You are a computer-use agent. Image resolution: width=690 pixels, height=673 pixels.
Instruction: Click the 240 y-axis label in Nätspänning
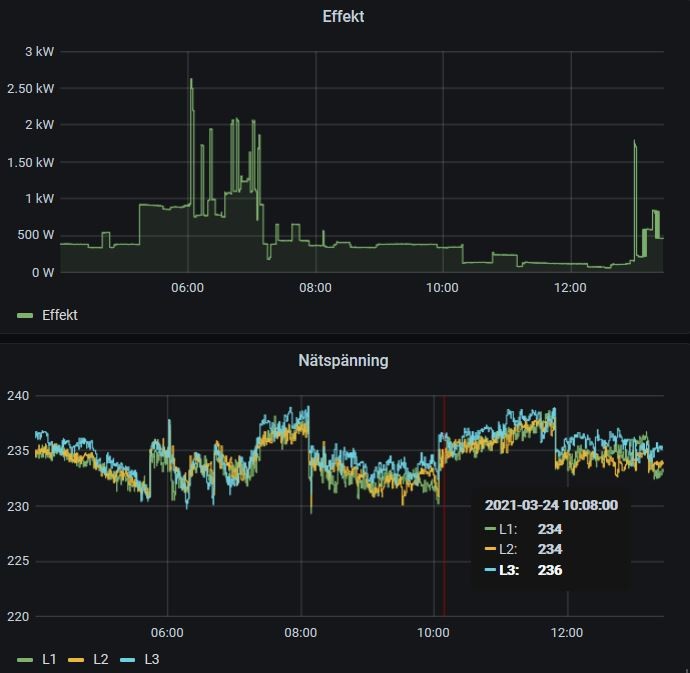pyautogui.click(x=20, y=396)
